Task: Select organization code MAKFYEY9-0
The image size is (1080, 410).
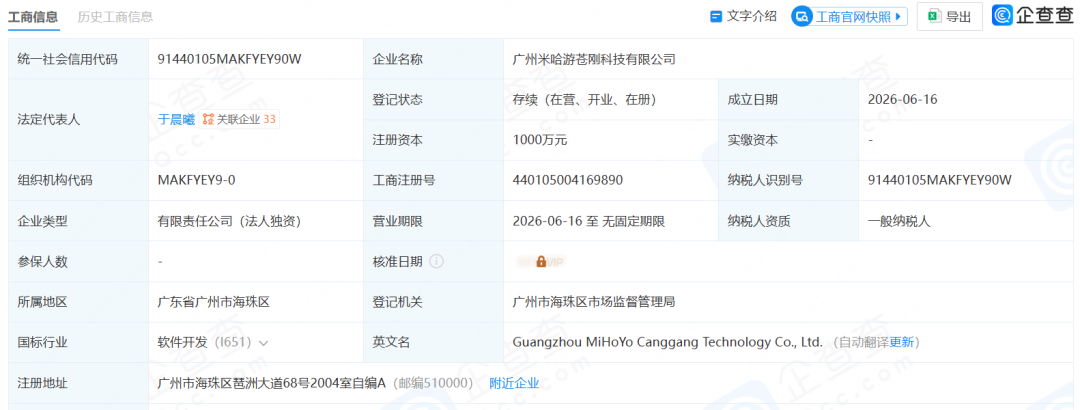Action: 196,181
